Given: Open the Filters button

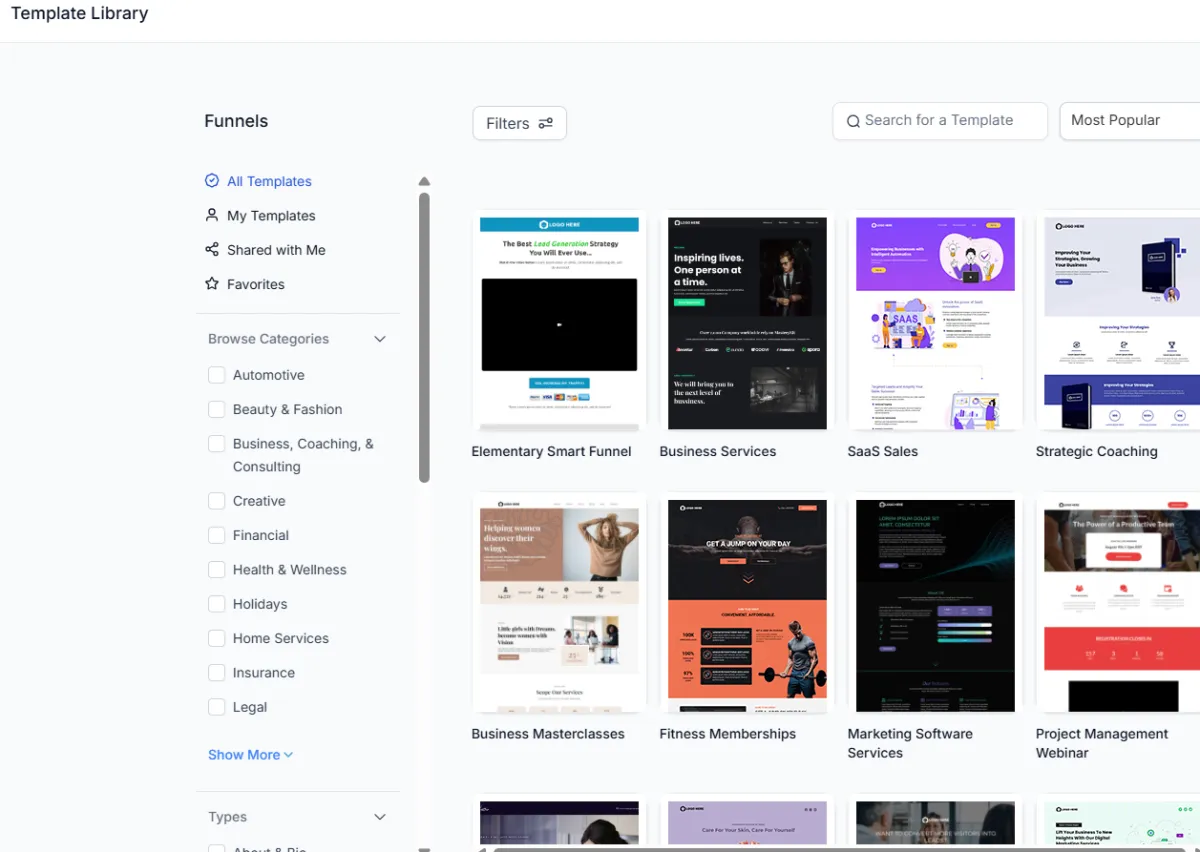Looking at the screenshot, I should (519, 123).
